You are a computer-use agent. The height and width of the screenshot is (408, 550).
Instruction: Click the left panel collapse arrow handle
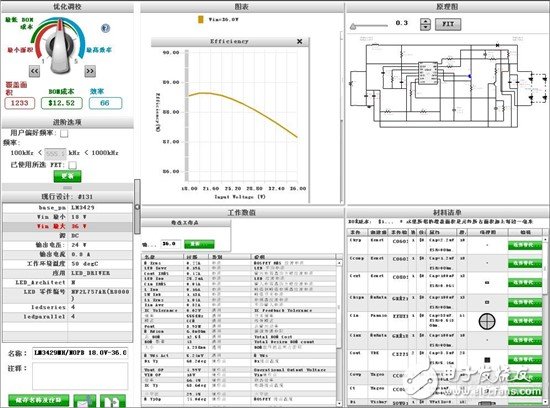(138, 207)
